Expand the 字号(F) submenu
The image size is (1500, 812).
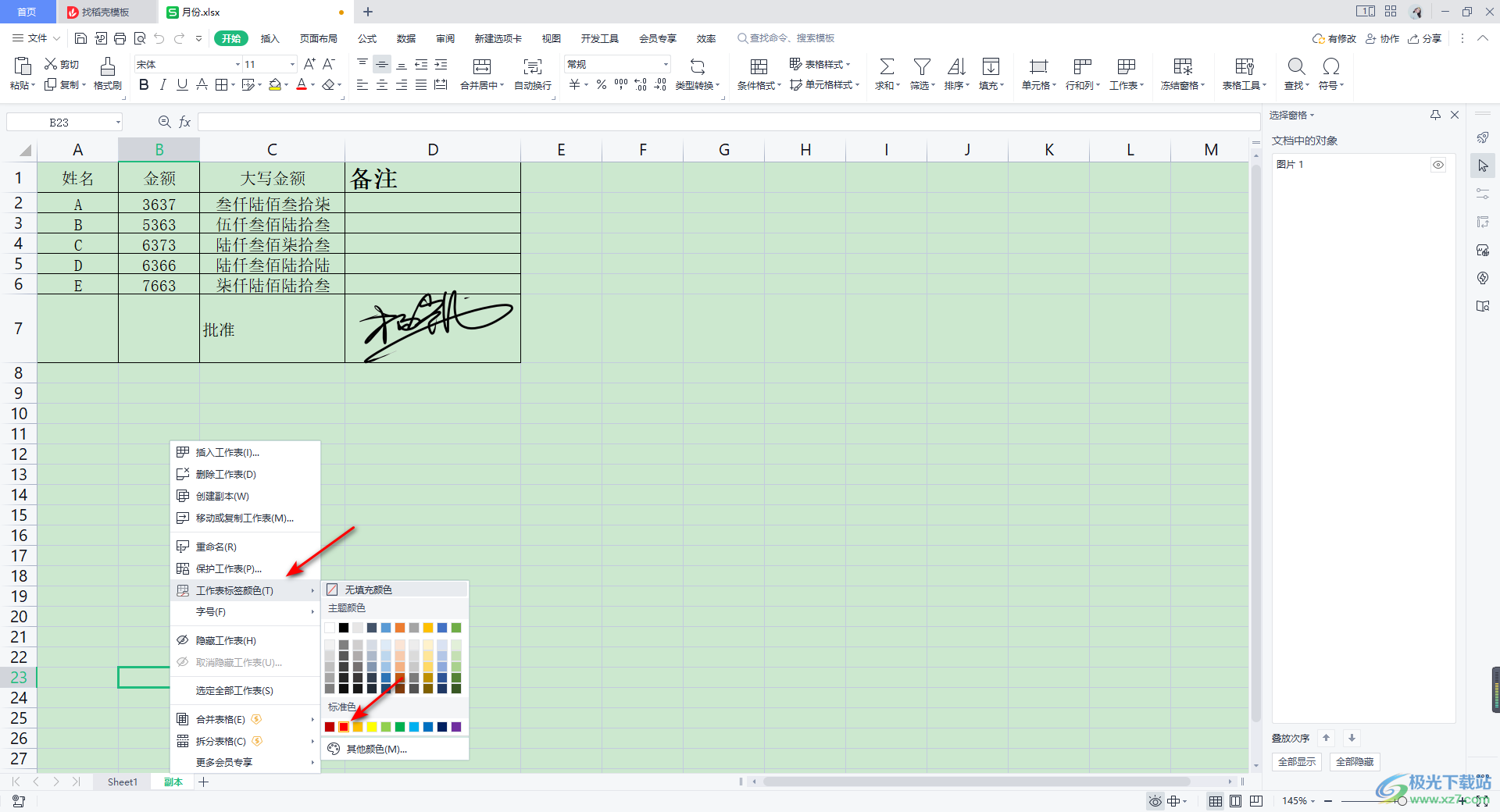[x=245, y=612]
